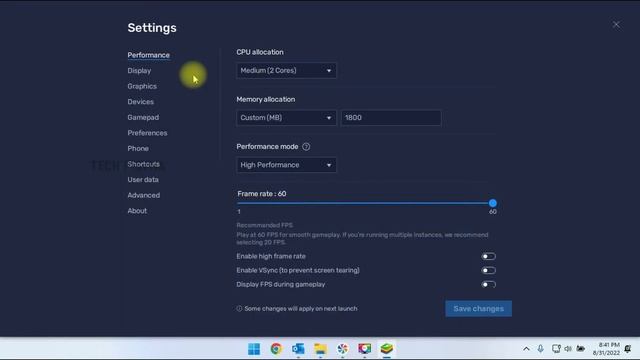Click the battery tray icon
This screenshot has height=360, width=640.
point(580,349)
